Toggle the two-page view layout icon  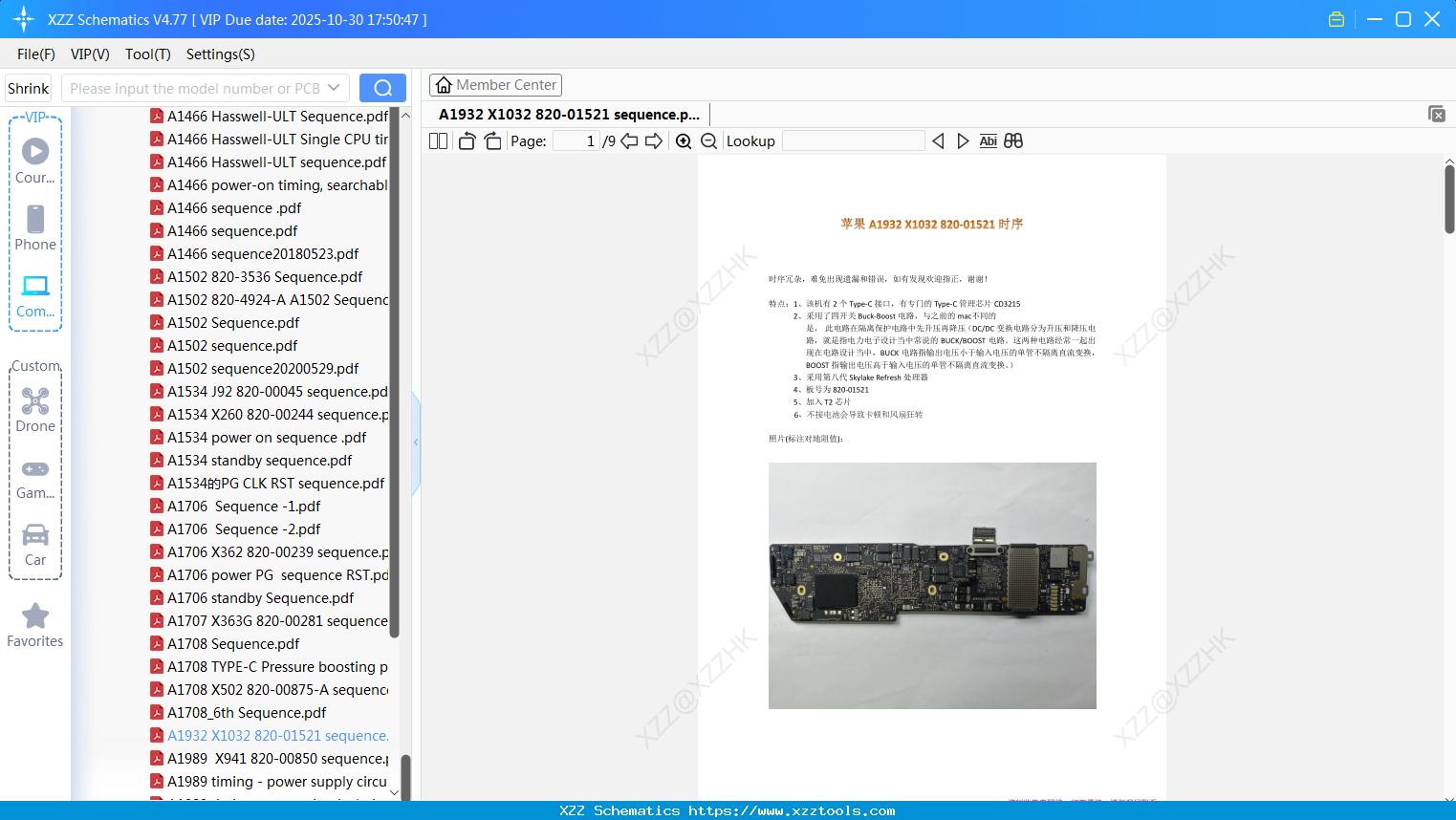coord(438,141)
